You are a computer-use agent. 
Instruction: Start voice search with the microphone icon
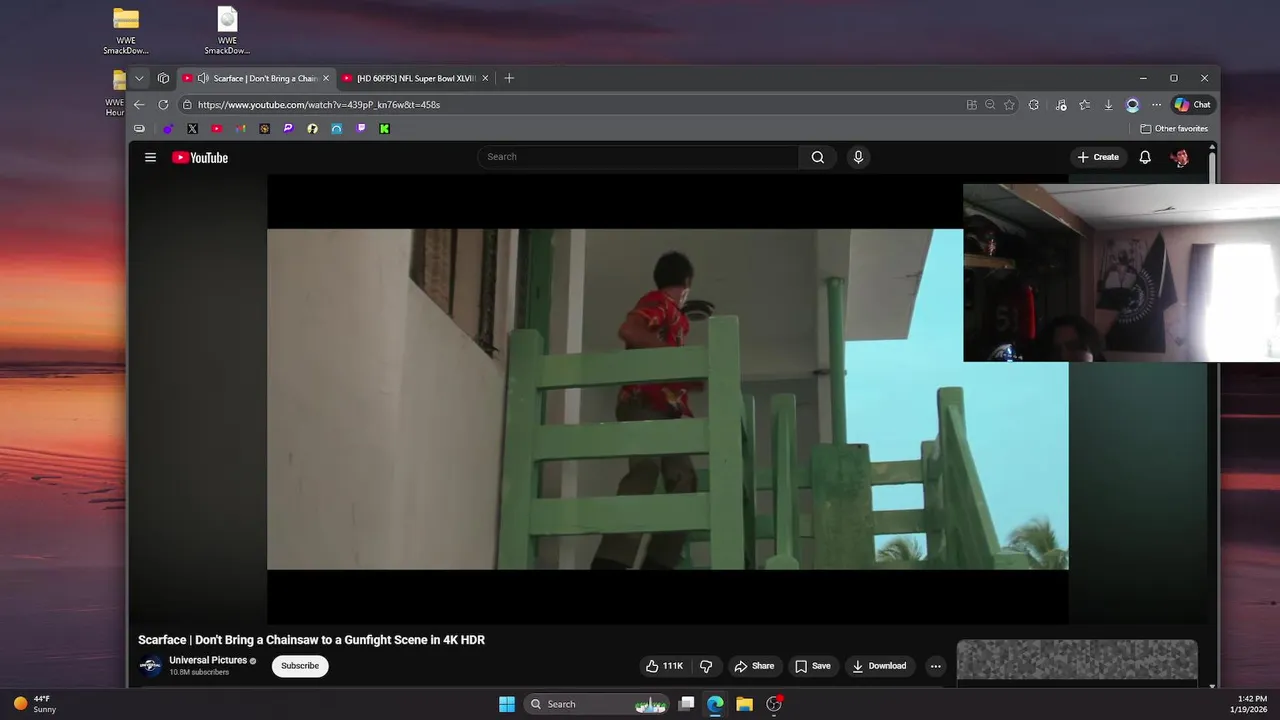(x=858, y=157)
